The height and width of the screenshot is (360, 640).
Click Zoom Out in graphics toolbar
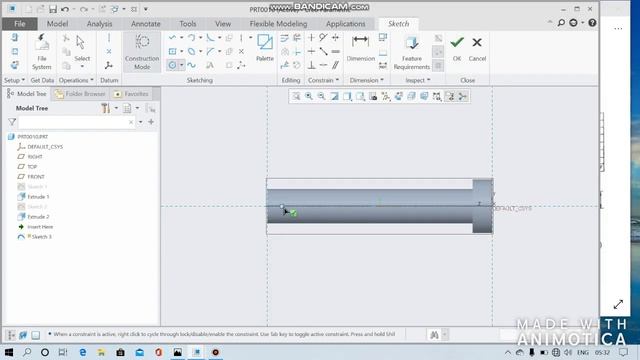click(x=322, y=96)
